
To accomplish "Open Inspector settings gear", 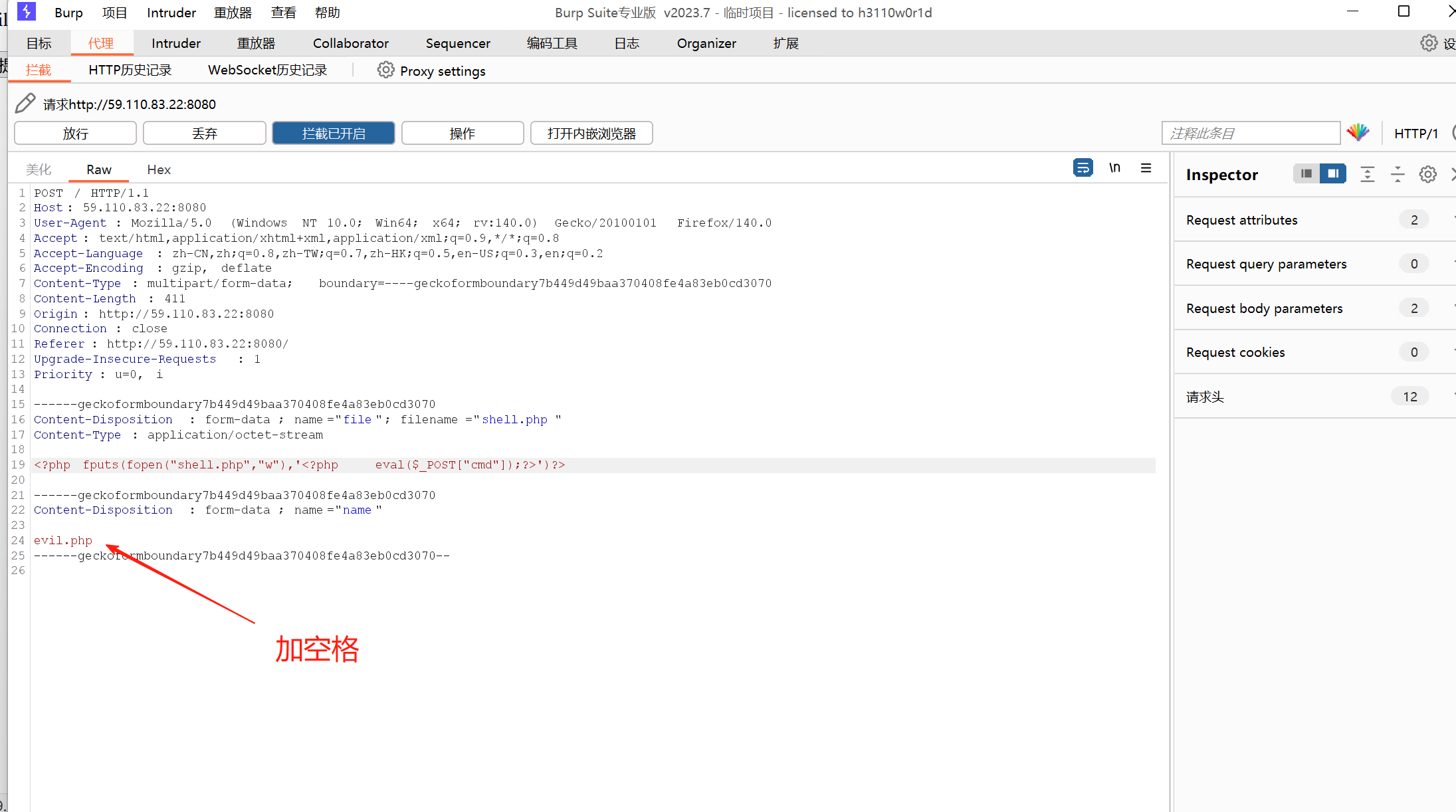I will pos(1428,174).
